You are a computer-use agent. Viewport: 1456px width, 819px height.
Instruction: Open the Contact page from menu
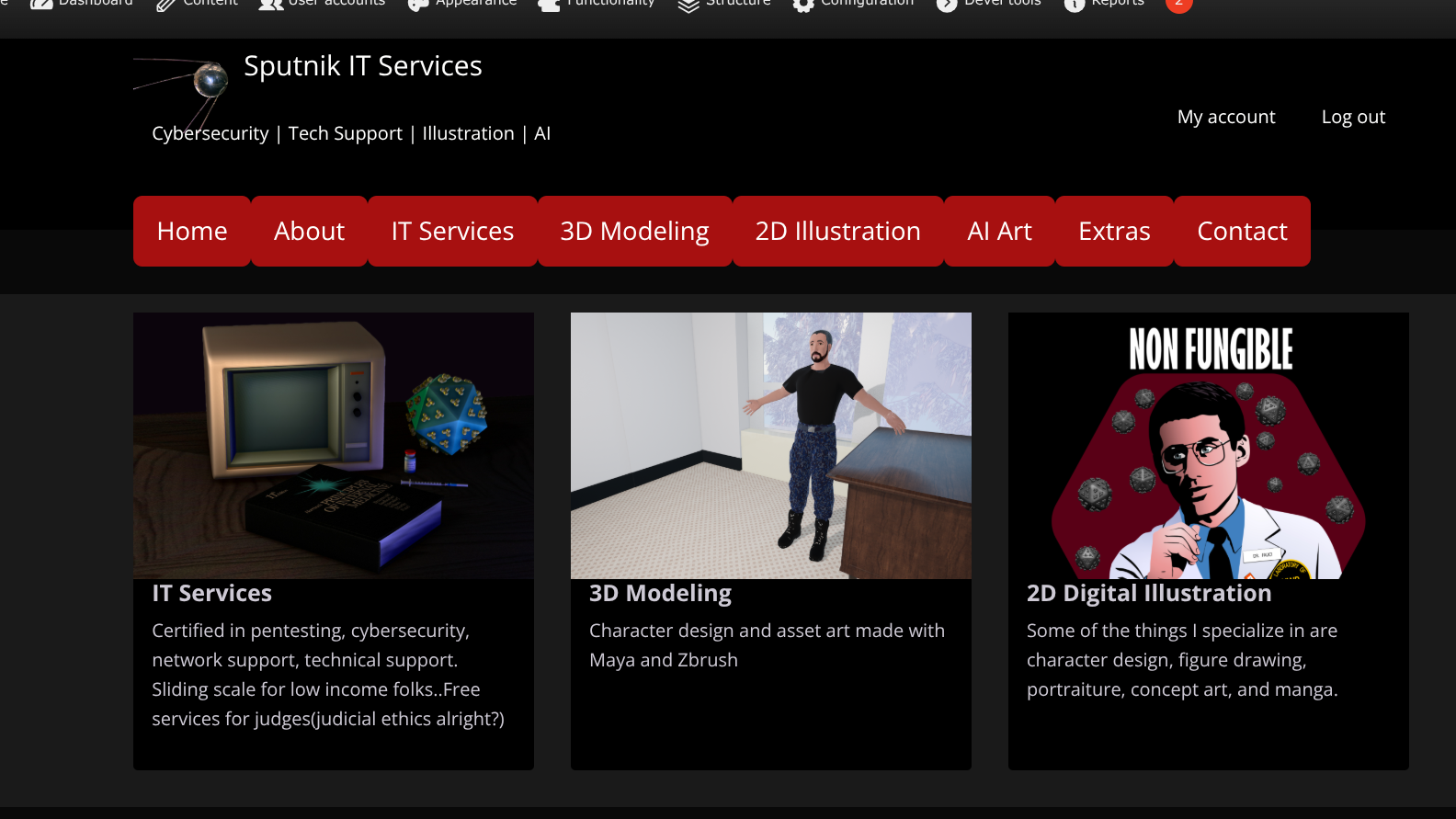point(1242,231)
